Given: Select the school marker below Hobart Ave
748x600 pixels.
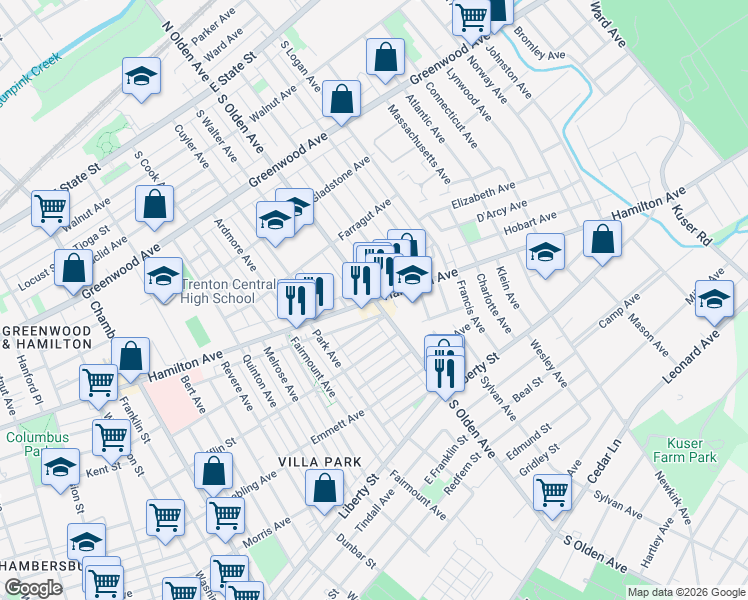Looking at the screenshot, I should [545, 253].
